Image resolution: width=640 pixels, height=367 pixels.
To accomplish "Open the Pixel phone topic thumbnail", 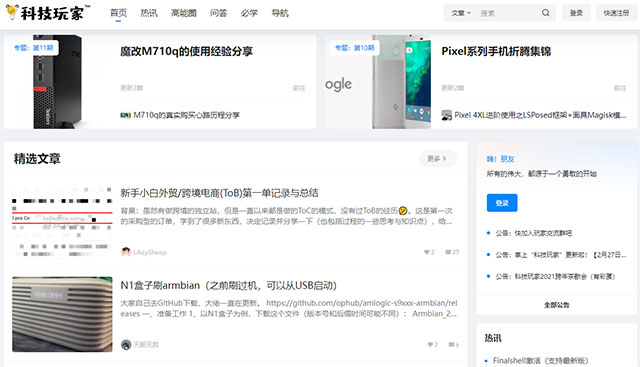I will pyautogui.click(x=378, y=82).
